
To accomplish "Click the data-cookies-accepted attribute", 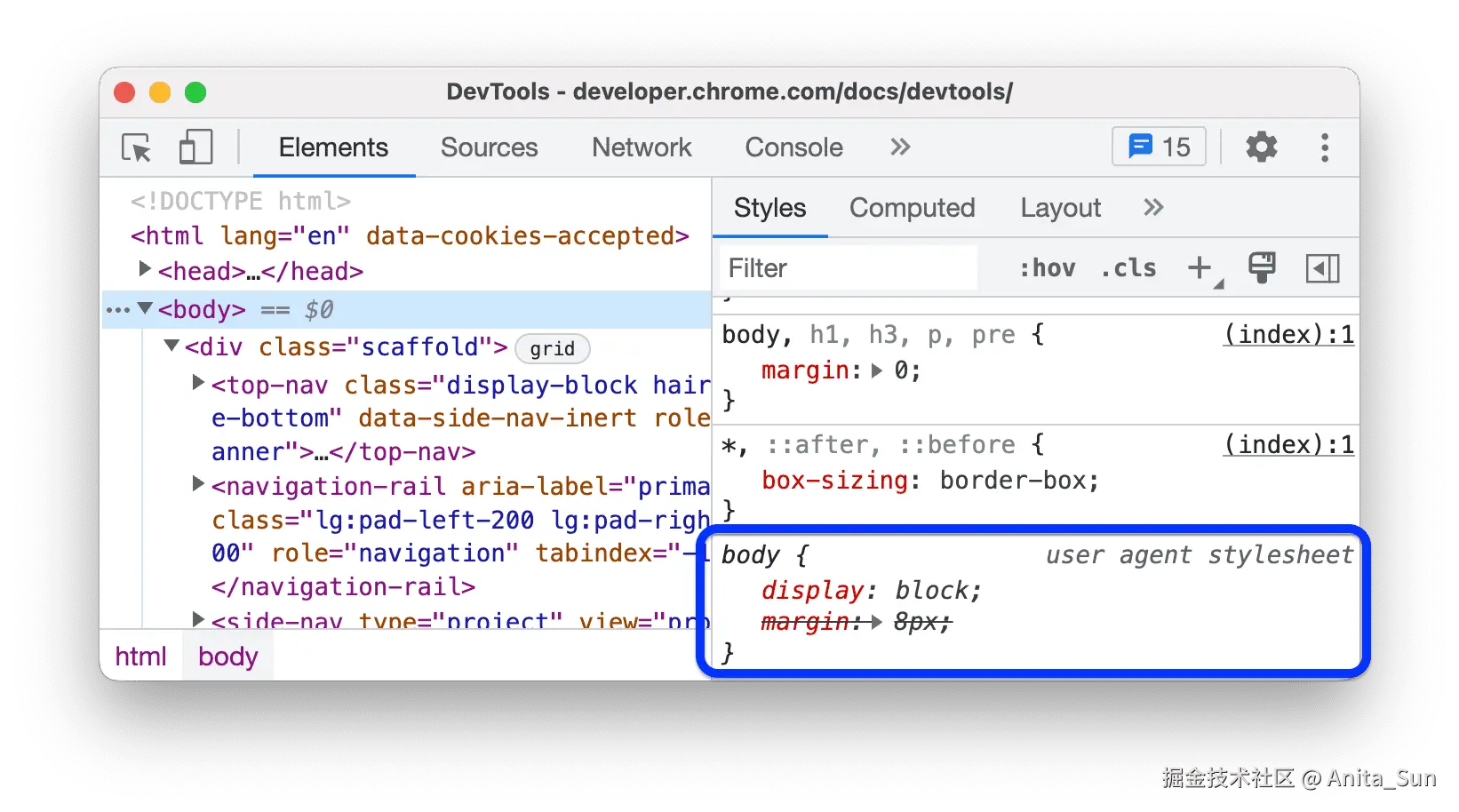I will pos(521,236).
